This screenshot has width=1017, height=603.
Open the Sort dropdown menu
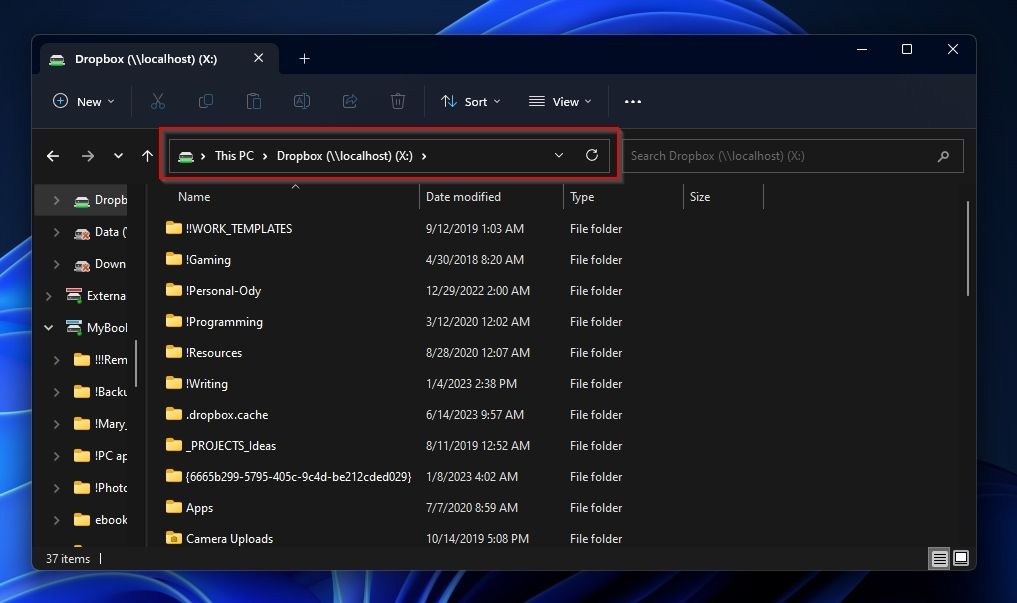[x=470, y=101]
